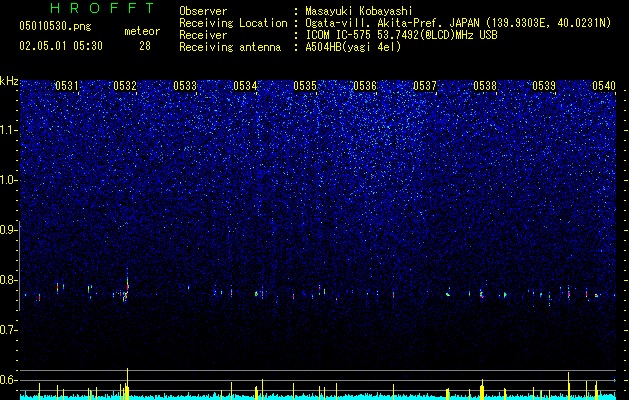
Task: Select the filename 05010530.png
Action: [x=55, y=26]
